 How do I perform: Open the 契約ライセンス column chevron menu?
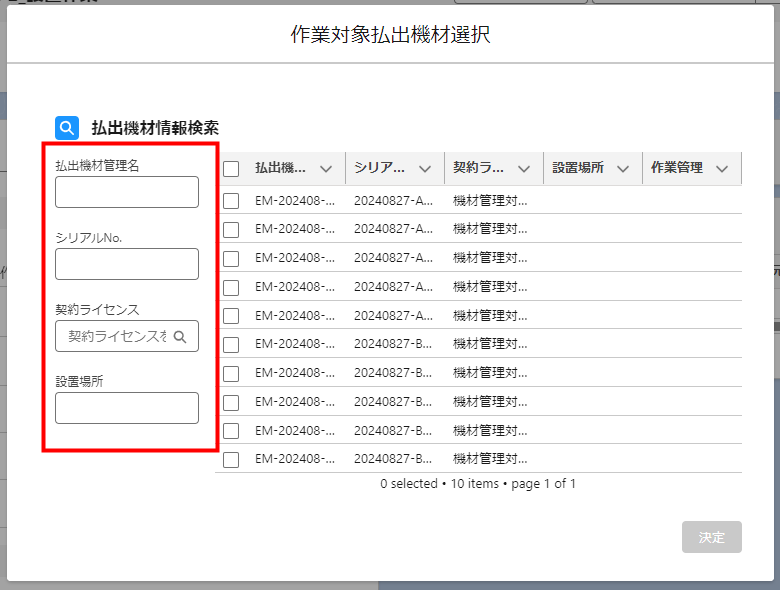click(524, 169)
